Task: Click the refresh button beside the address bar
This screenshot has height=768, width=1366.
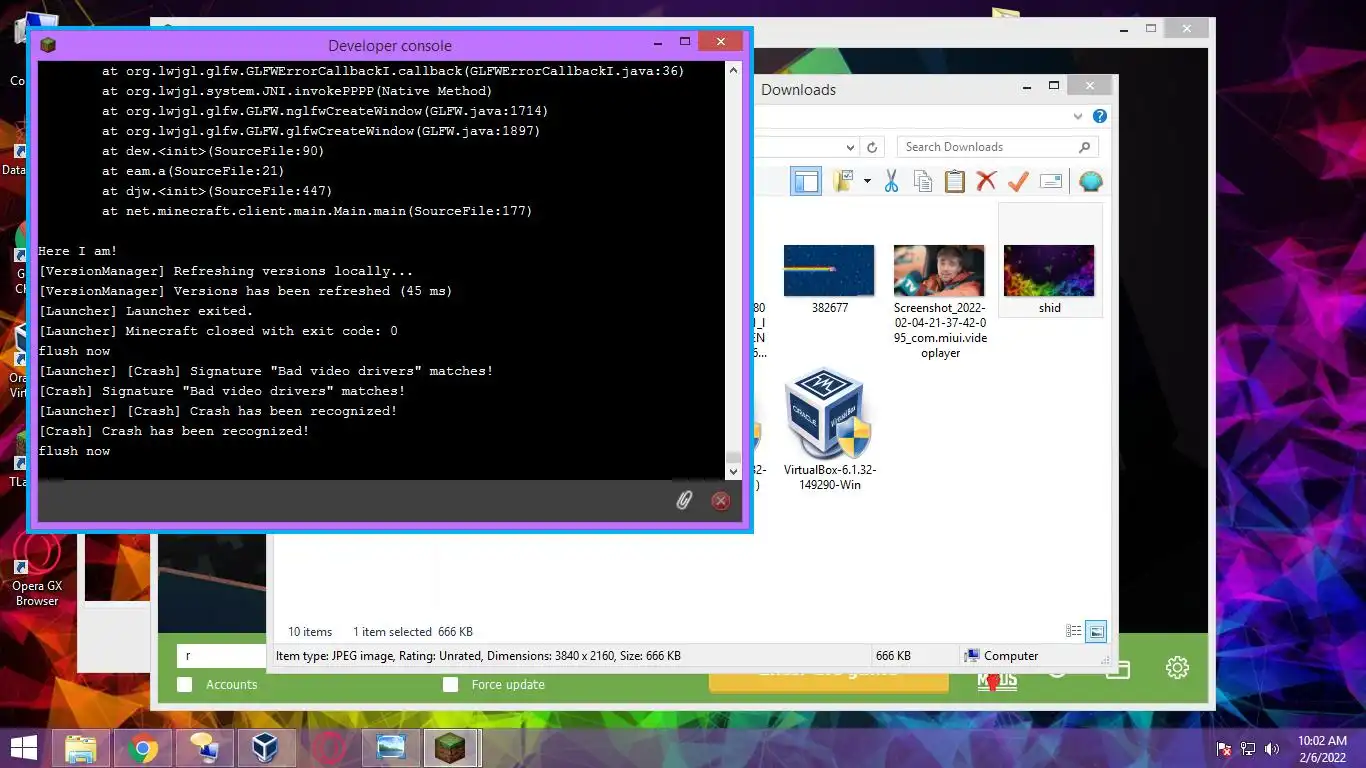Action: pyautogui.click(x=872, y=147)
